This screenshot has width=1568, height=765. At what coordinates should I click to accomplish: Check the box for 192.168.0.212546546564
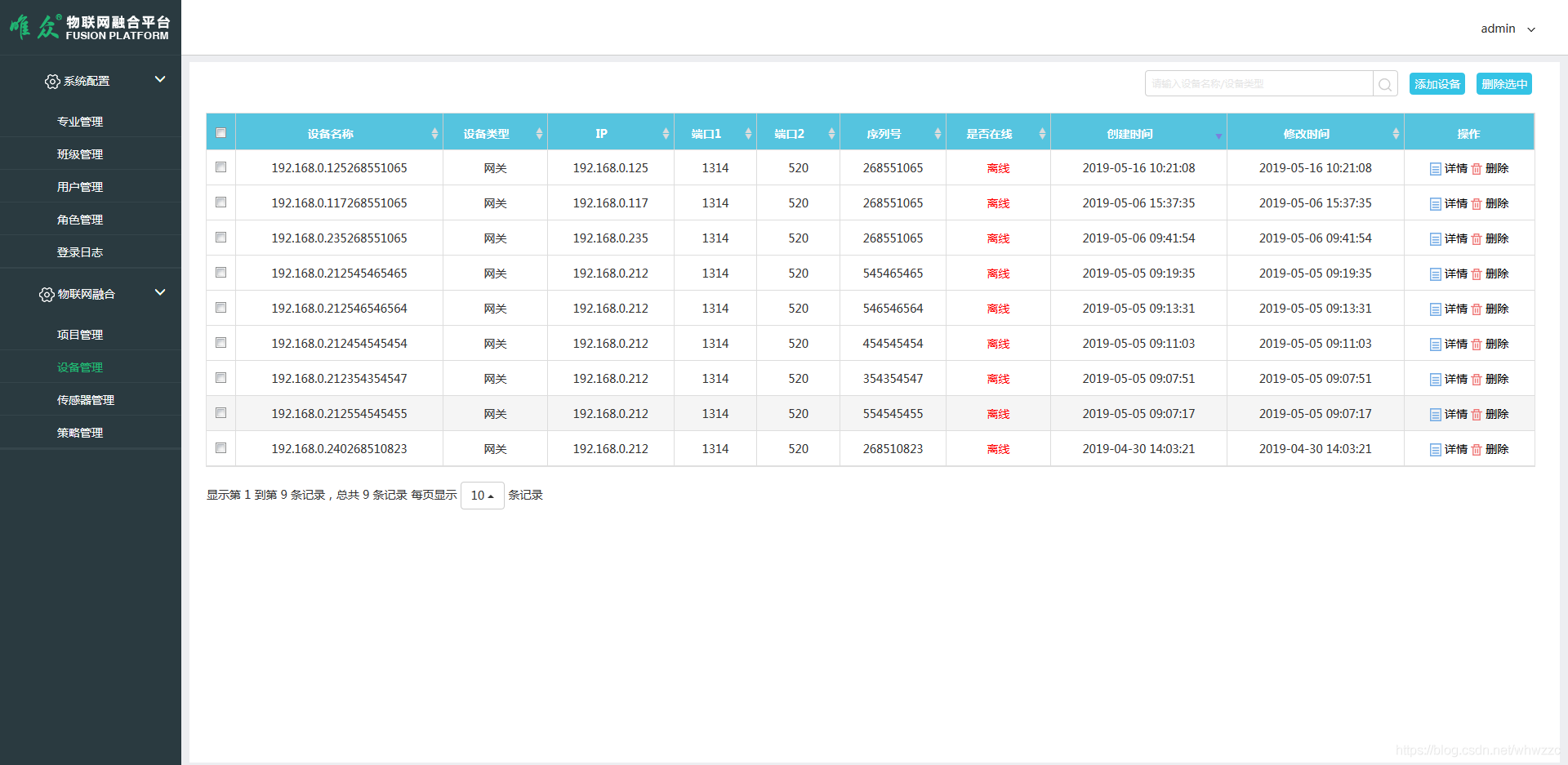coord(220,308)
